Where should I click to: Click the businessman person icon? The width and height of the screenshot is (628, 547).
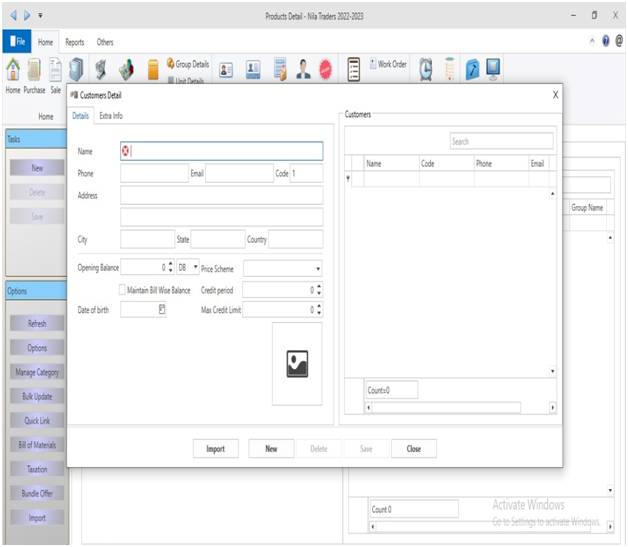pos(303,69)
